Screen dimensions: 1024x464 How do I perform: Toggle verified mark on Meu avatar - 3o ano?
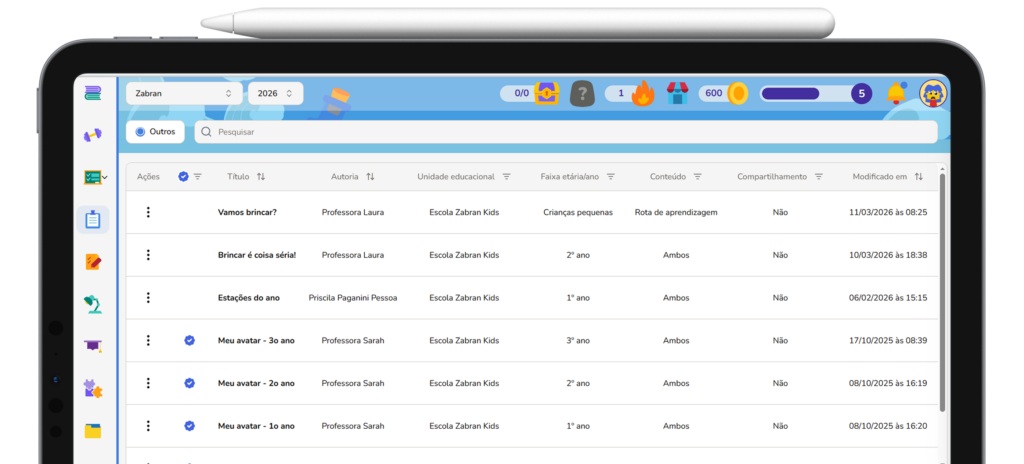pyautogui.click(x=189, y=341)
